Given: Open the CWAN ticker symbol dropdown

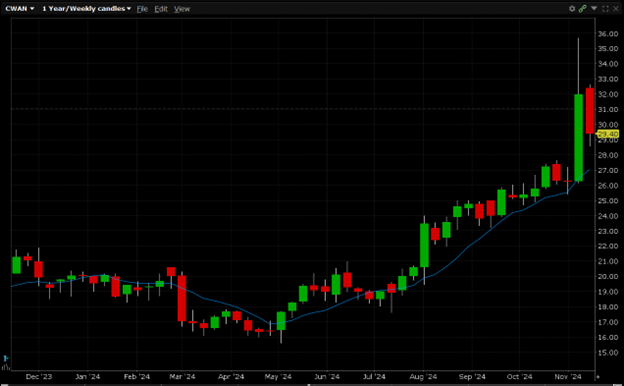Looking at the screenshot, I should tap(20, 8).
